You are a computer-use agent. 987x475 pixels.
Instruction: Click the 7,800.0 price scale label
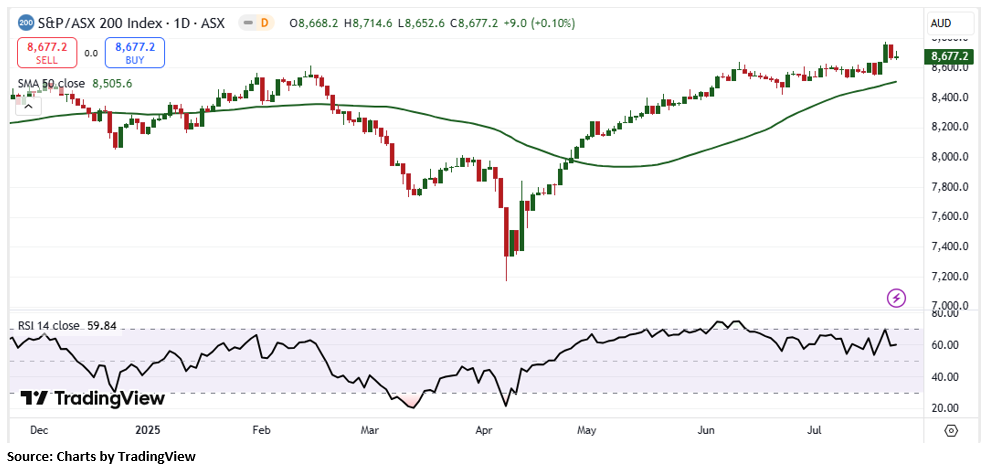[950, 187]
